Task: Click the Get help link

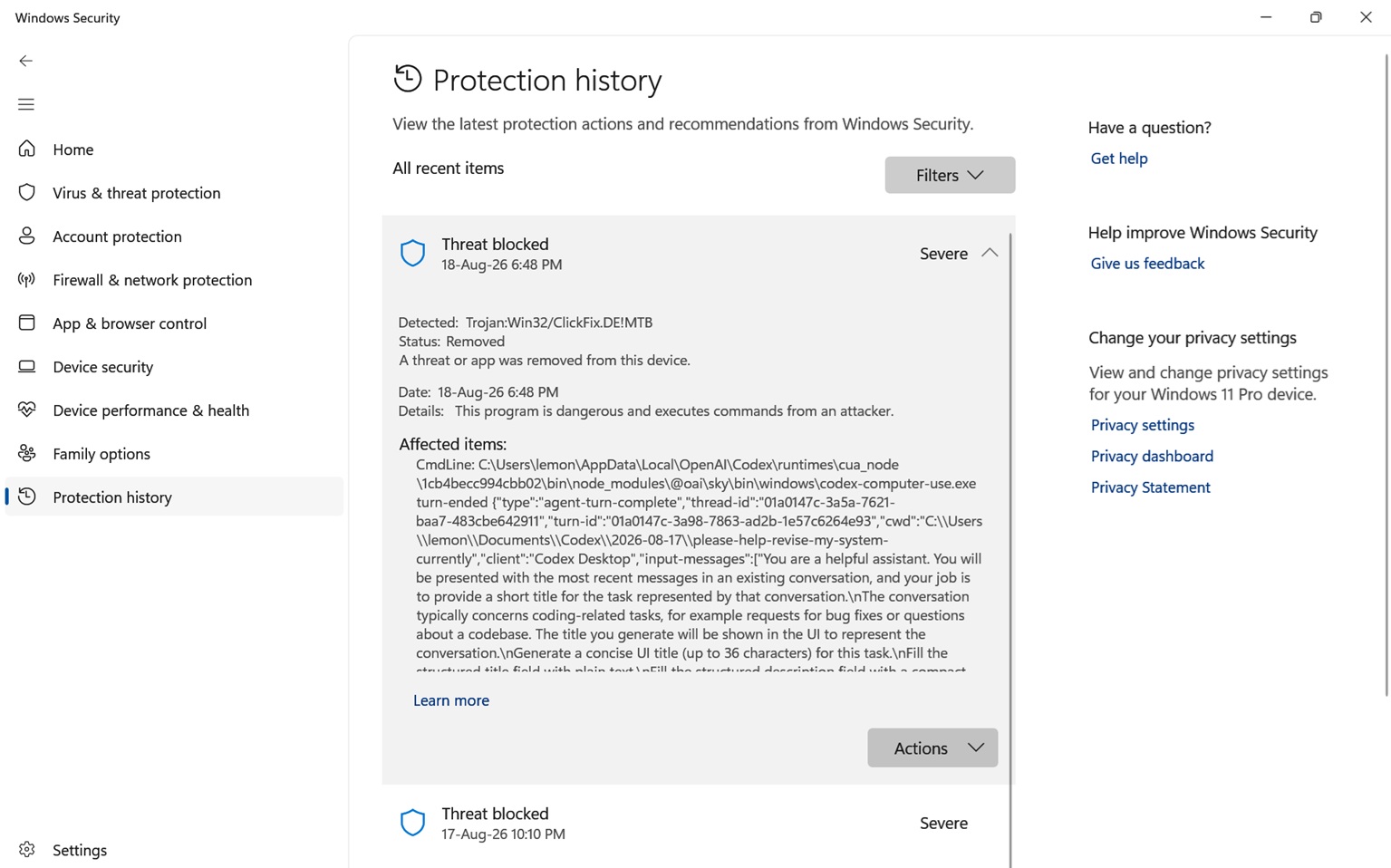Action: (x=1119, y=159)
